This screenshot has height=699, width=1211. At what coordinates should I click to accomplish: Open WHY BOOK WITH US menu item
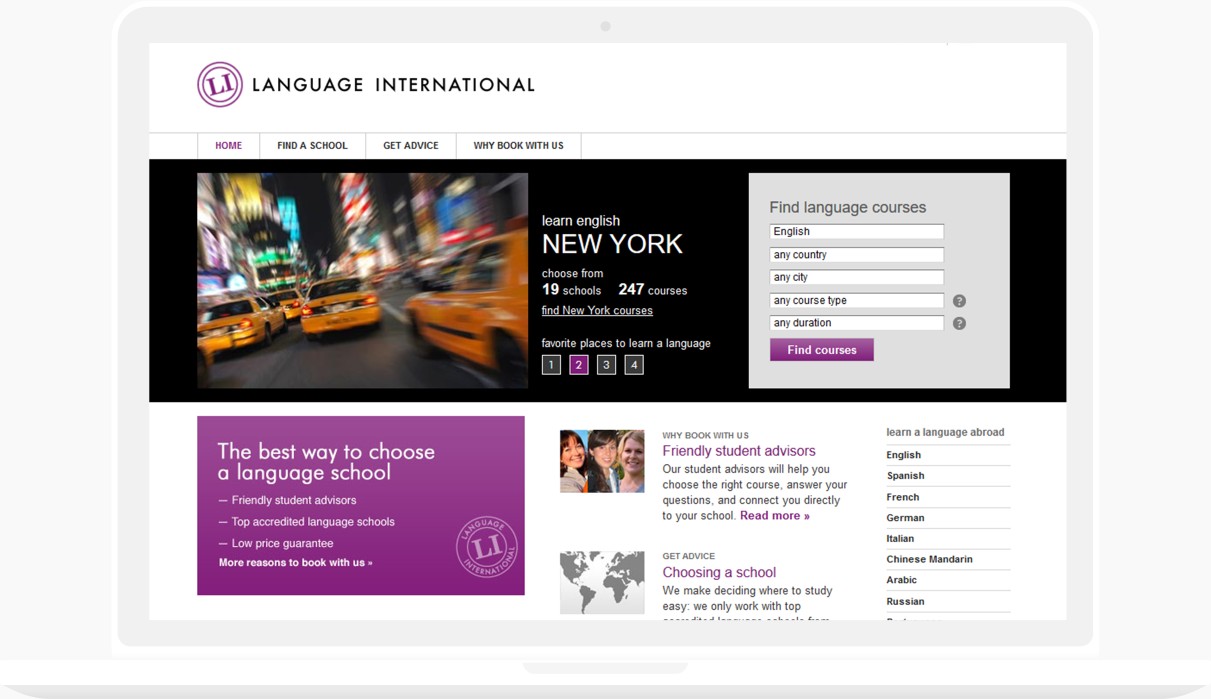tap(518, 146)
